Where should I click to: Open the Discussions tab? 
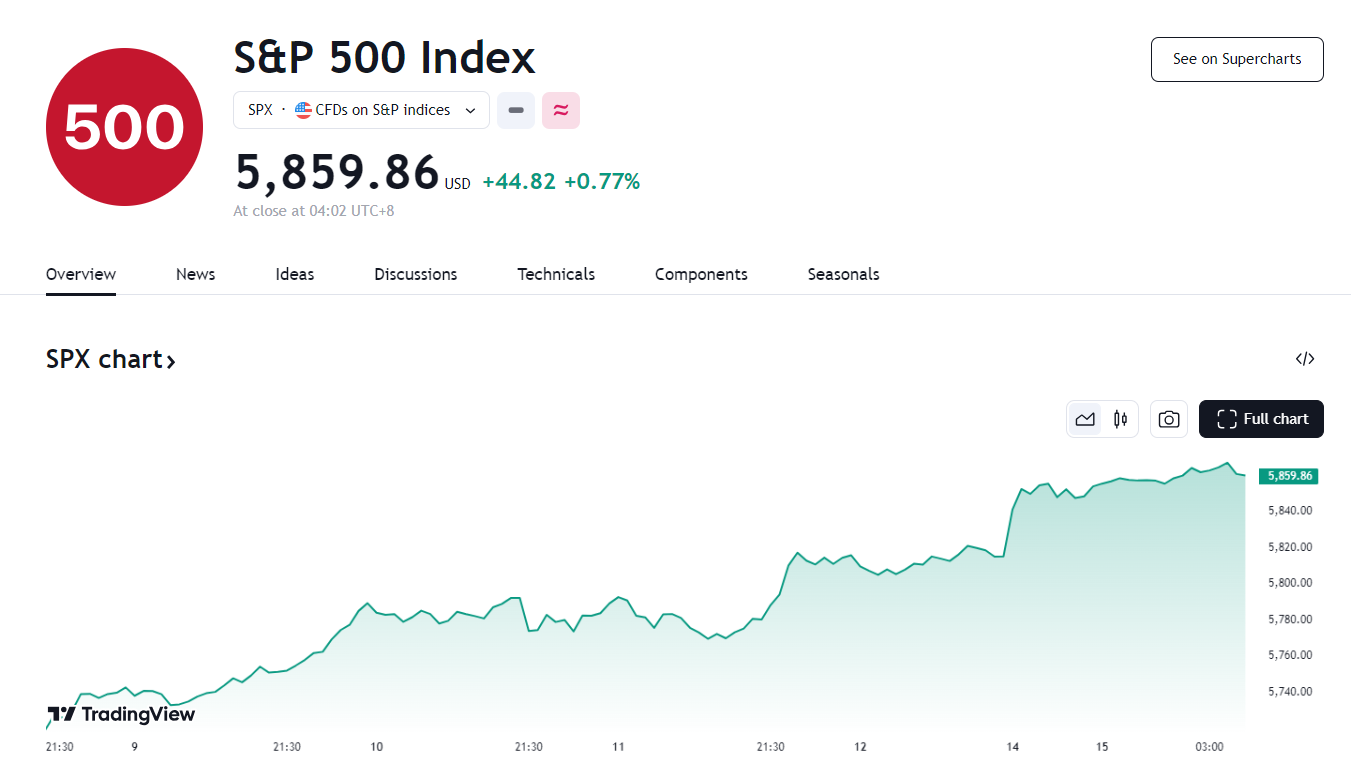coord(416,274)
